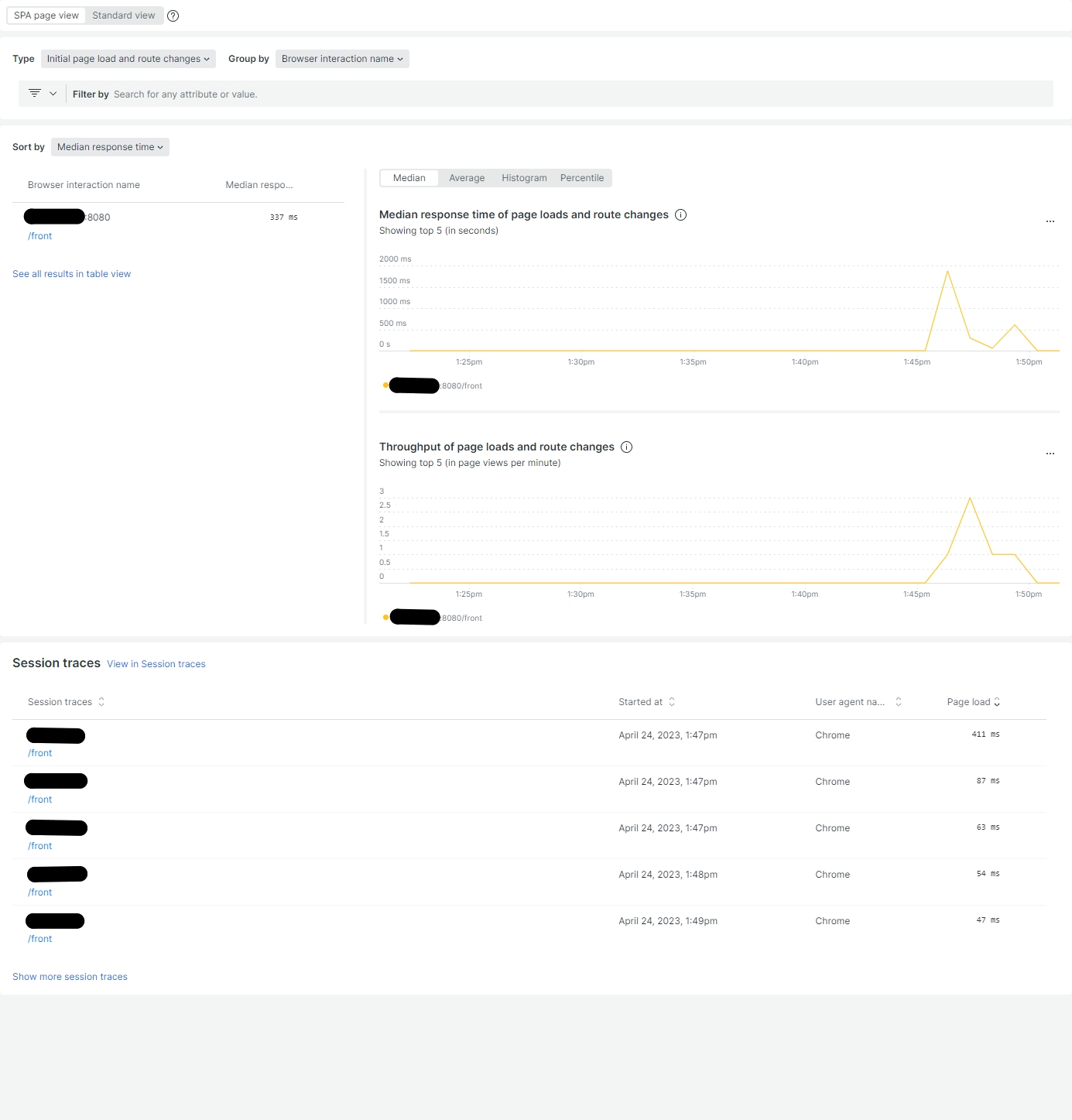Click the 54 ms page load value
This screenshot has width=1072, height=1120.
[x=988, y=874]
